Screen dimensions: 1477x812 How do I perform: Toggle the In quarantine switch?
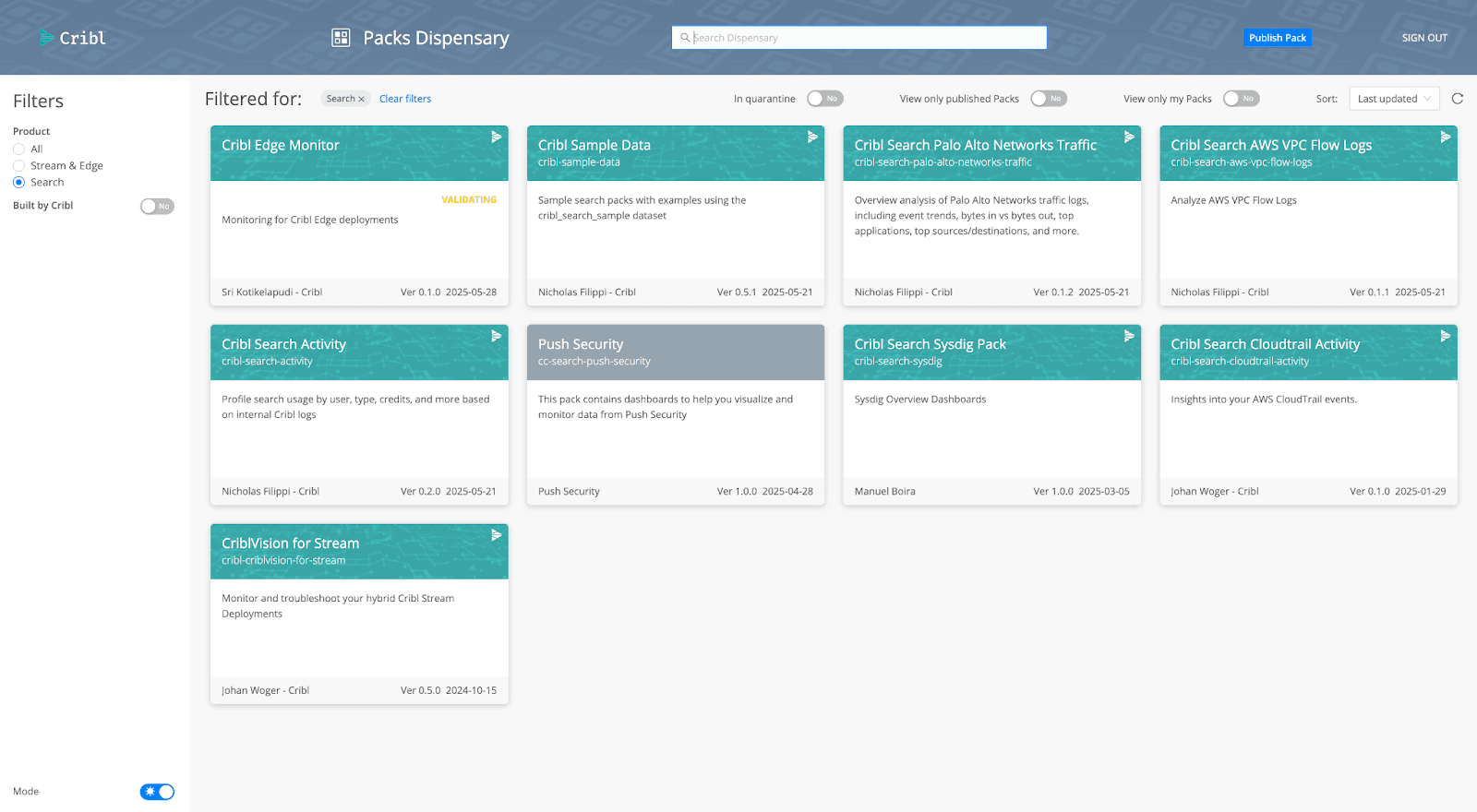coord(824,99)
